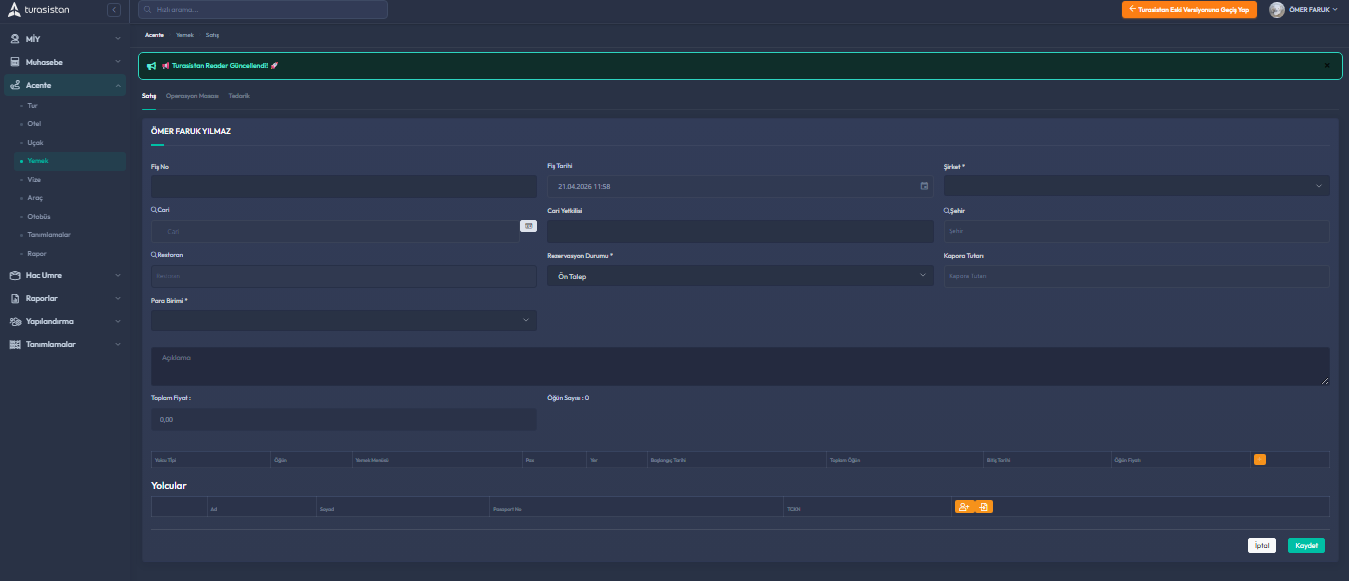Expand the Hac Umre sidebar section
Image resolution: width=1349 pixels, height=581 pixels.
(x=63, y=275)
